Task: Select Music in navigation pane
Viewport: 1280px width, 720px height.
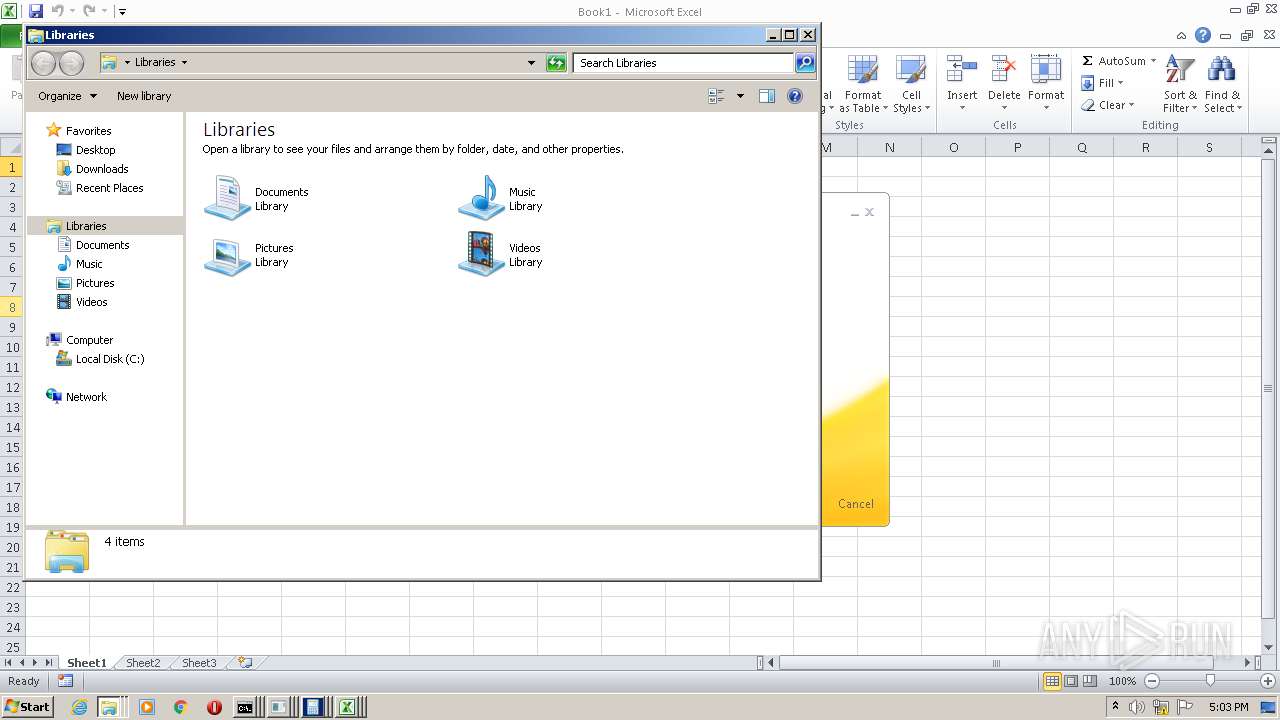Action: (89, 264)
